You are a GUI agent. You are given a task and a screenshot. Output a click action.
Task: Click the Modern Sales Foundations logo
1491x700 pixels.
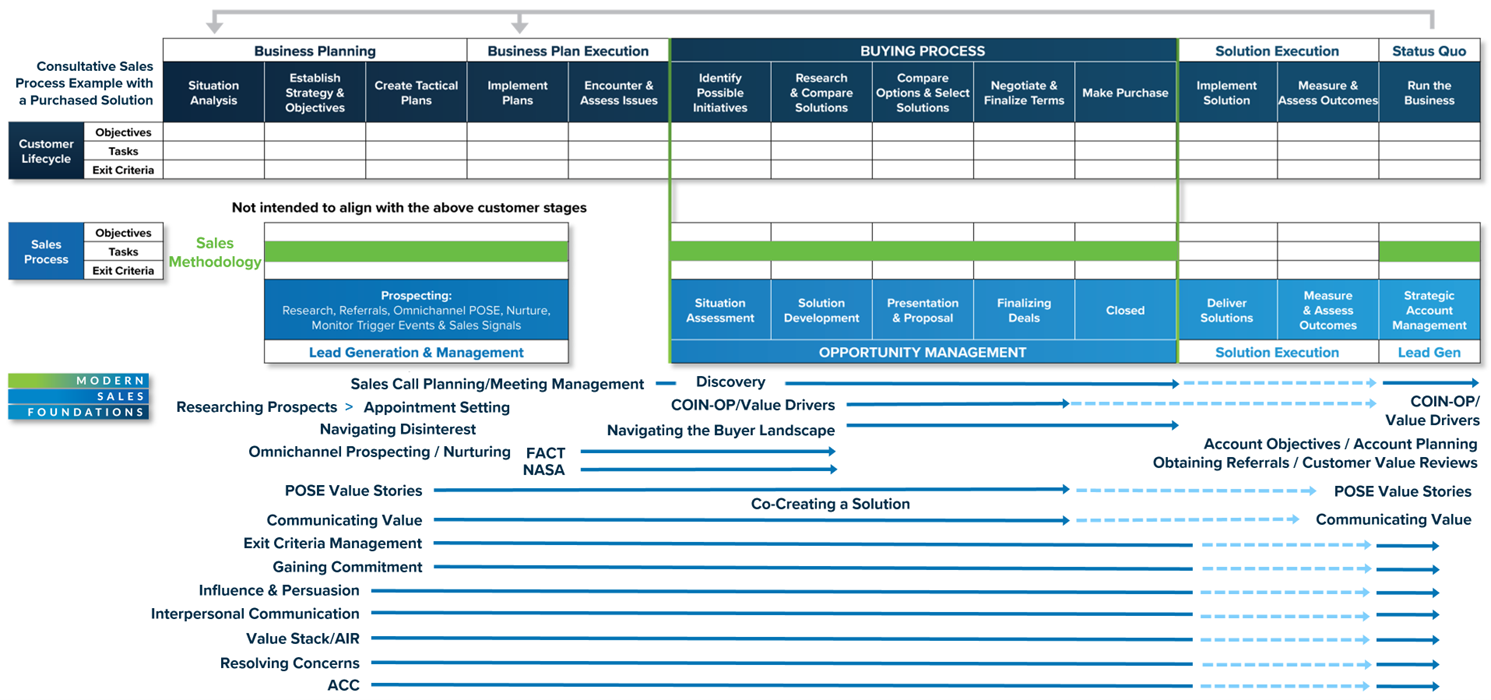coord(79,396)
